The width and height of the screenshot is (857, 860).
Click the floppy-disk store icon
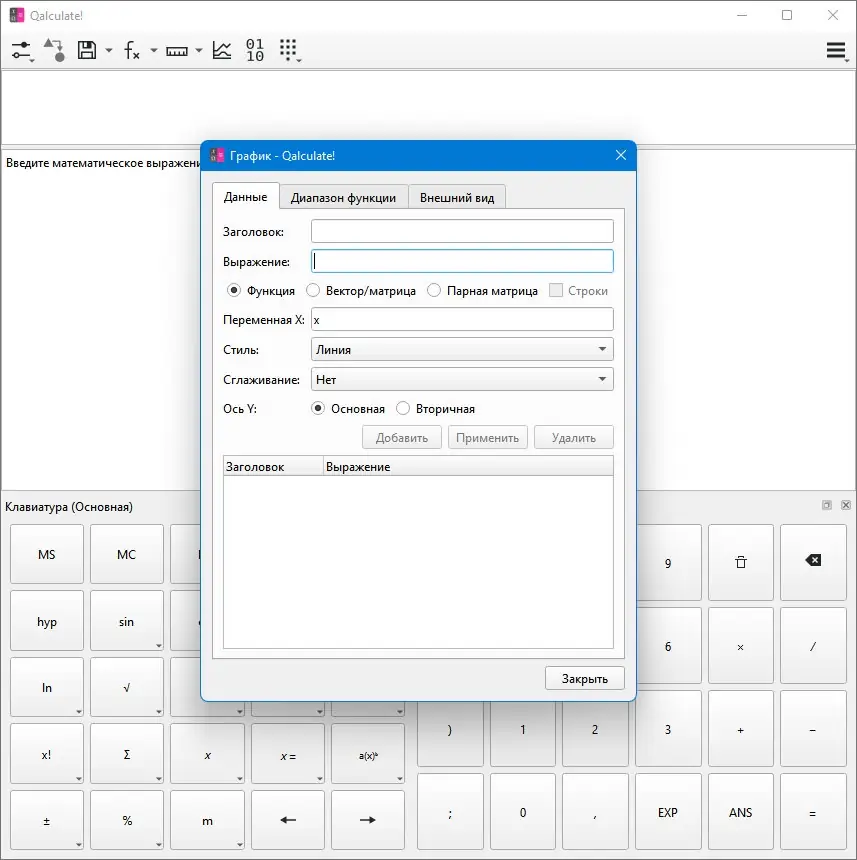coord(87,50)
